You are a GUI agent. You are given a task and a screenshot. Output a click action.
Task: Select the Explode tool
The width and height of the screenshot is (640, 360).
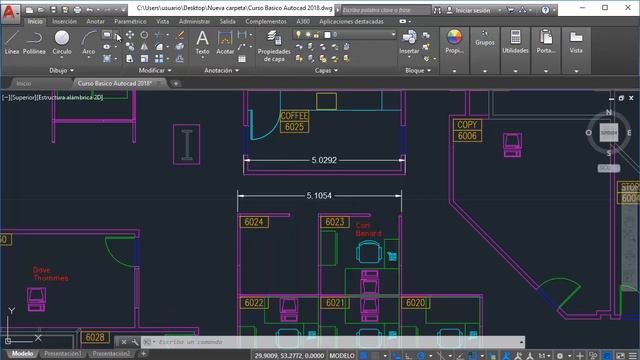pyautogui.click(x=180, y=47)
